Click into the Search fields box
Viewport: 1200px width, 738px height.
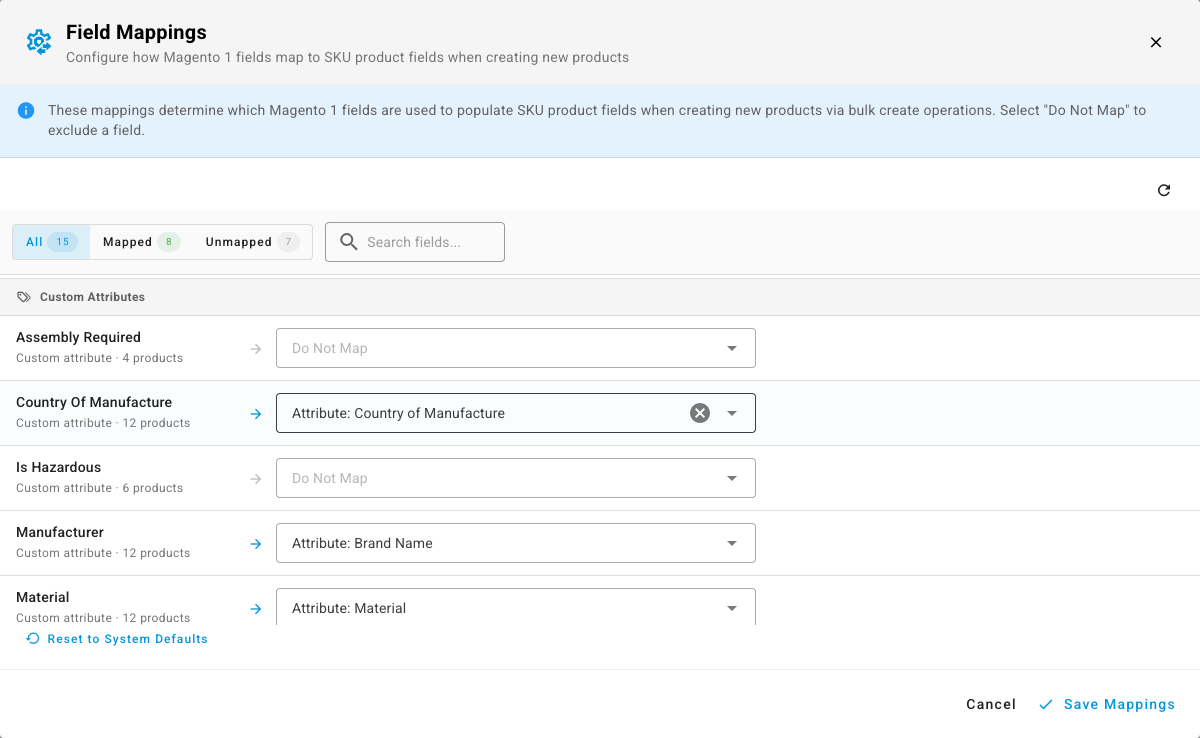415,242
